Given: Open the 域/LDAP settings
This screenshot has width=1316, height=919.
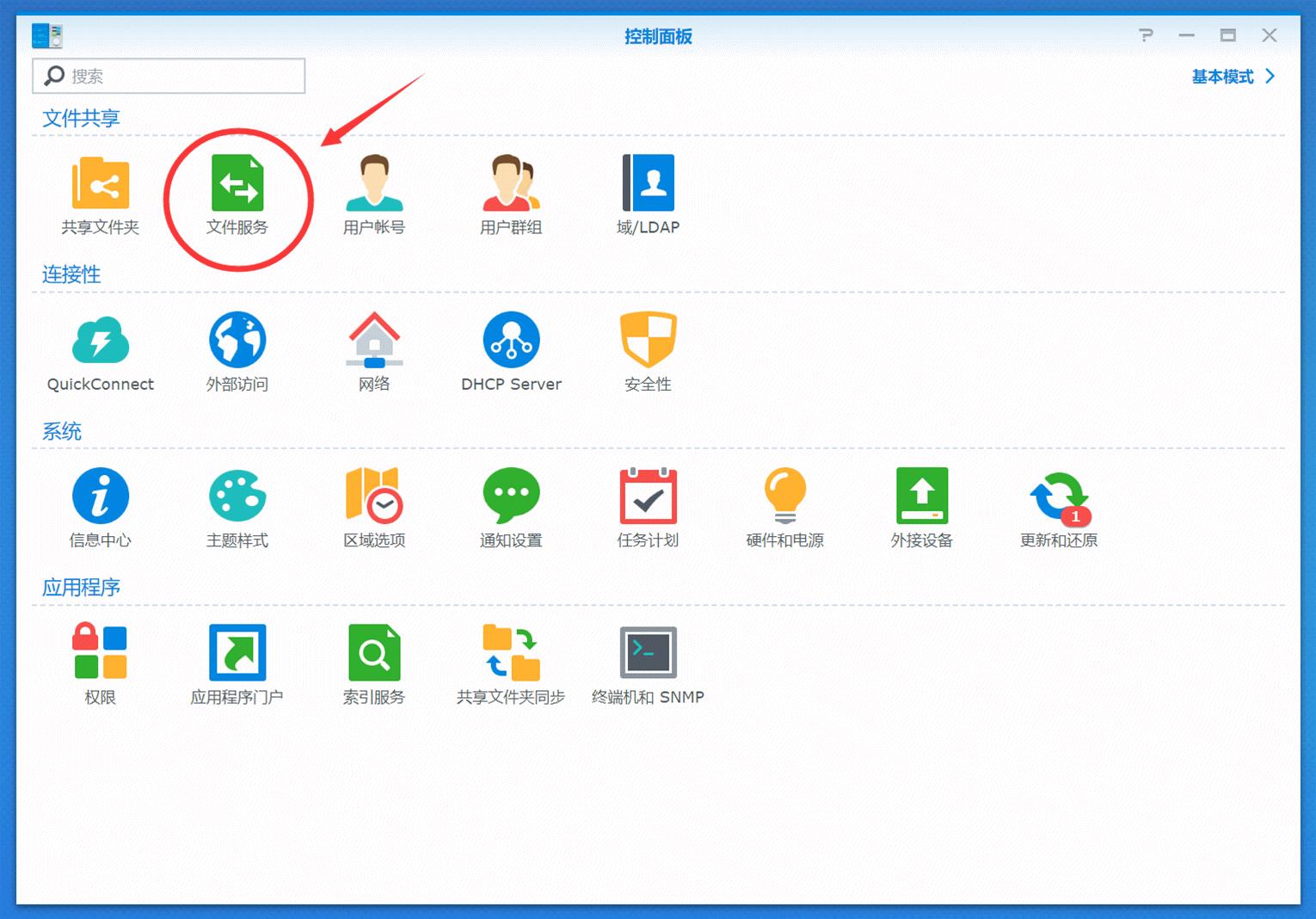Looking at the screenshot, I should 648,182.
